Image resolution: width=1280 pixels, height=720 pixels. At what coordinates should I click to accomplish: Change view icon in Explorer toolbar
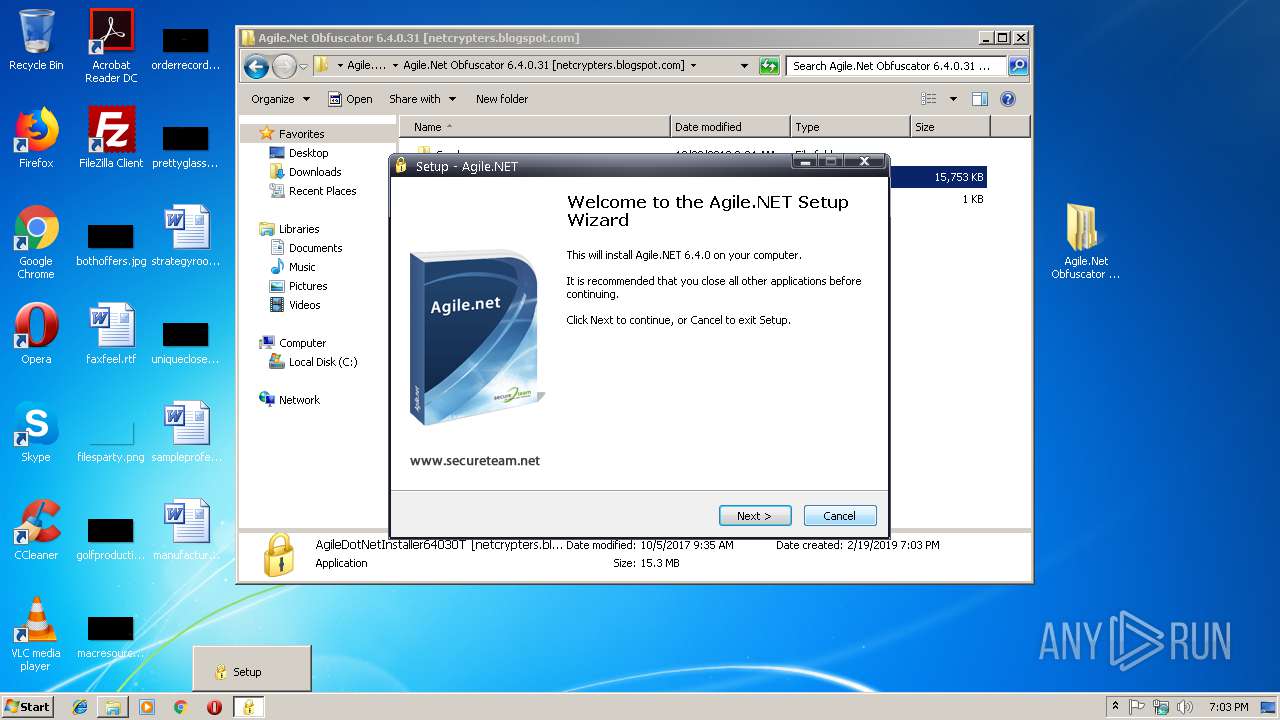coord(929,99)
